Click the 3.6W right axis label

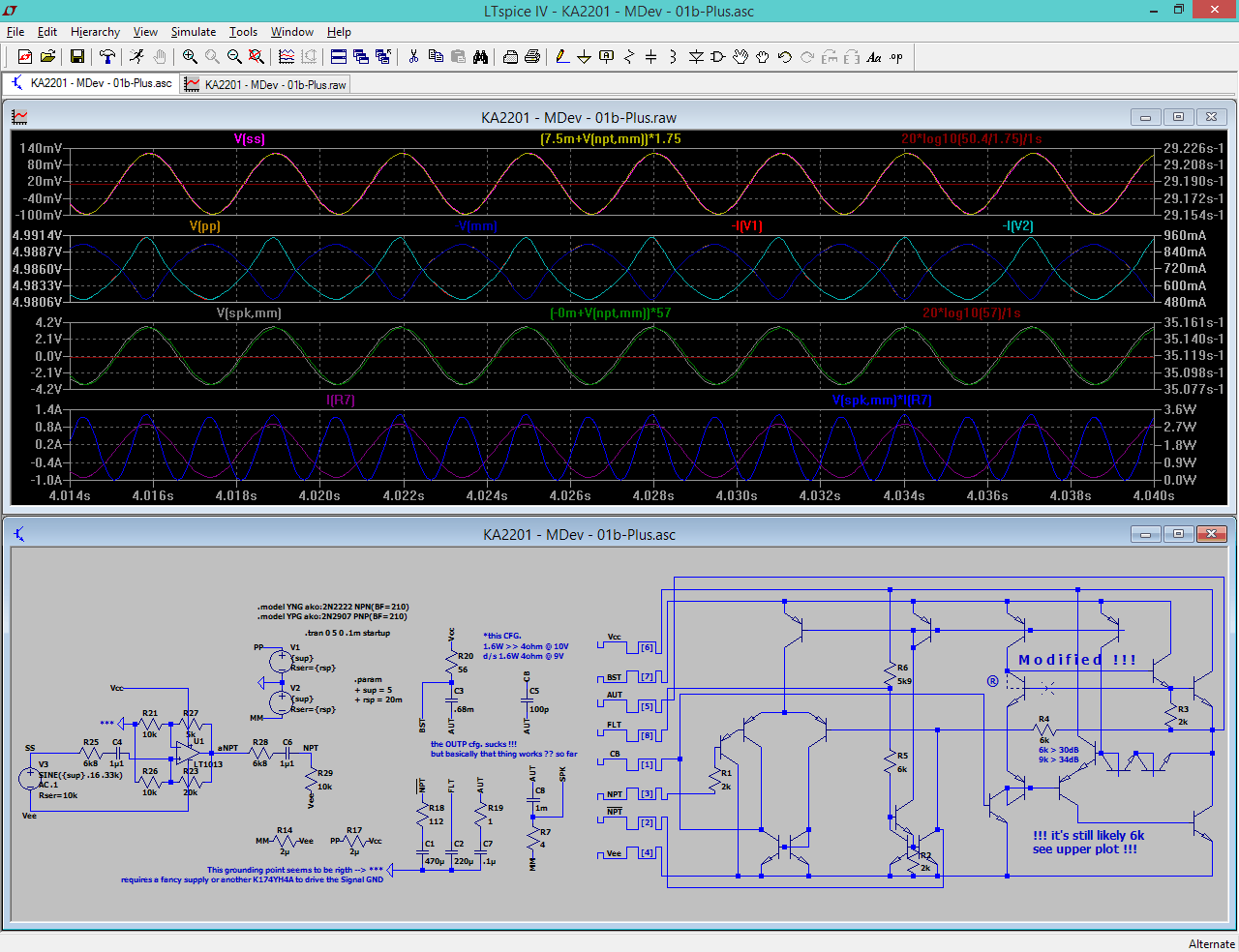(1180, 409)
